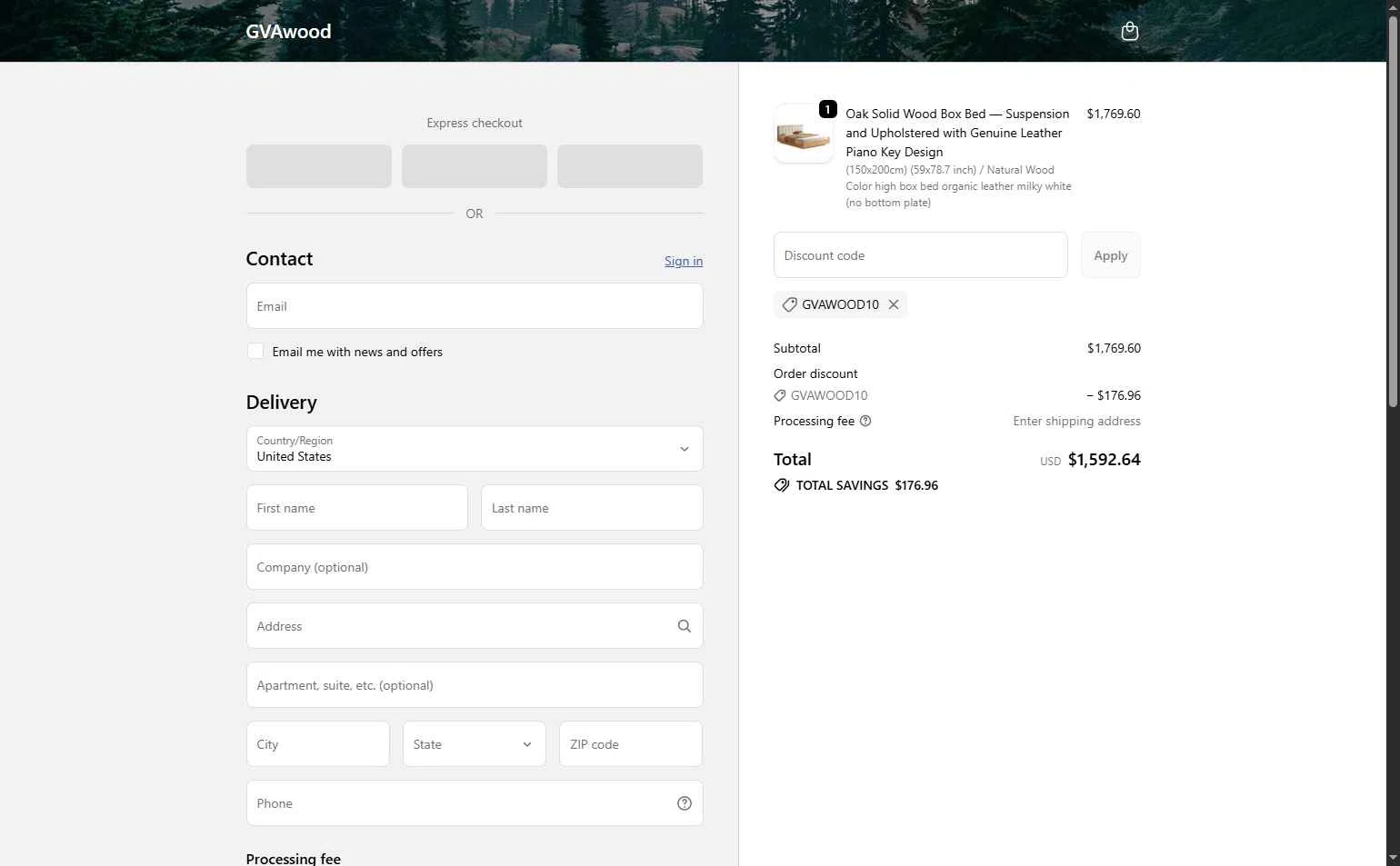The image size is (1400, 866).
Task: Remove the GVAWOOD10 discount code
Action: click(894, 304)
